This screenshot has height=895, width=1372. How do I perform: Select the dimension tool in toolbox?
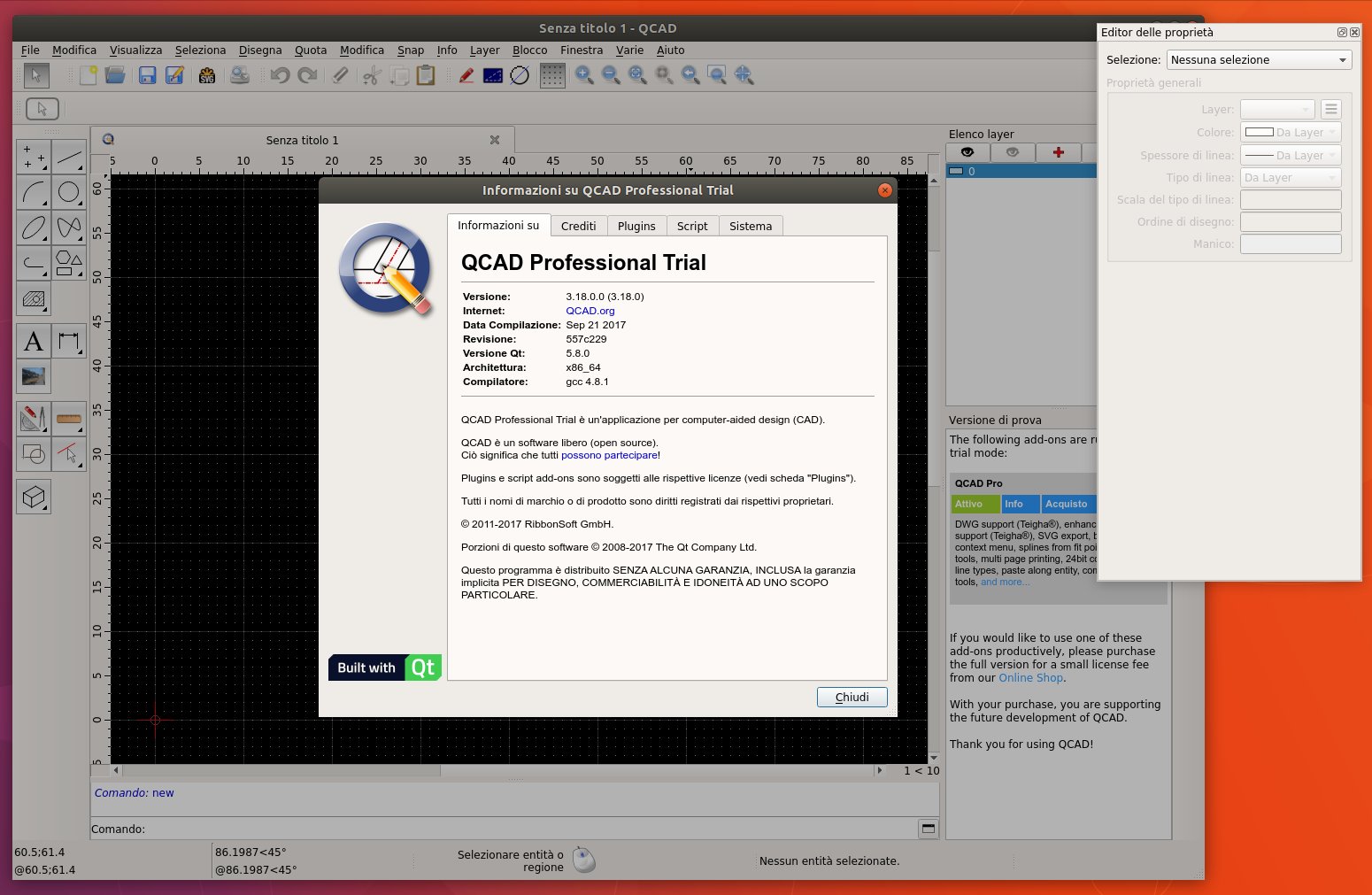69,341
